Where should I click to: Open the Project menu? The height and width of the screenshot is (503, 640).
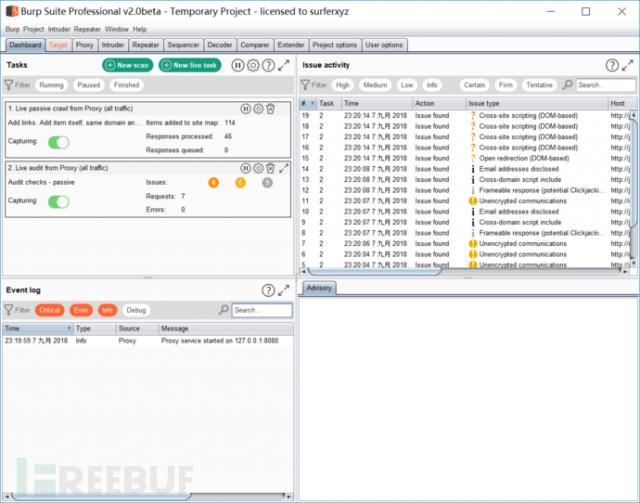(x=33, y=29)
